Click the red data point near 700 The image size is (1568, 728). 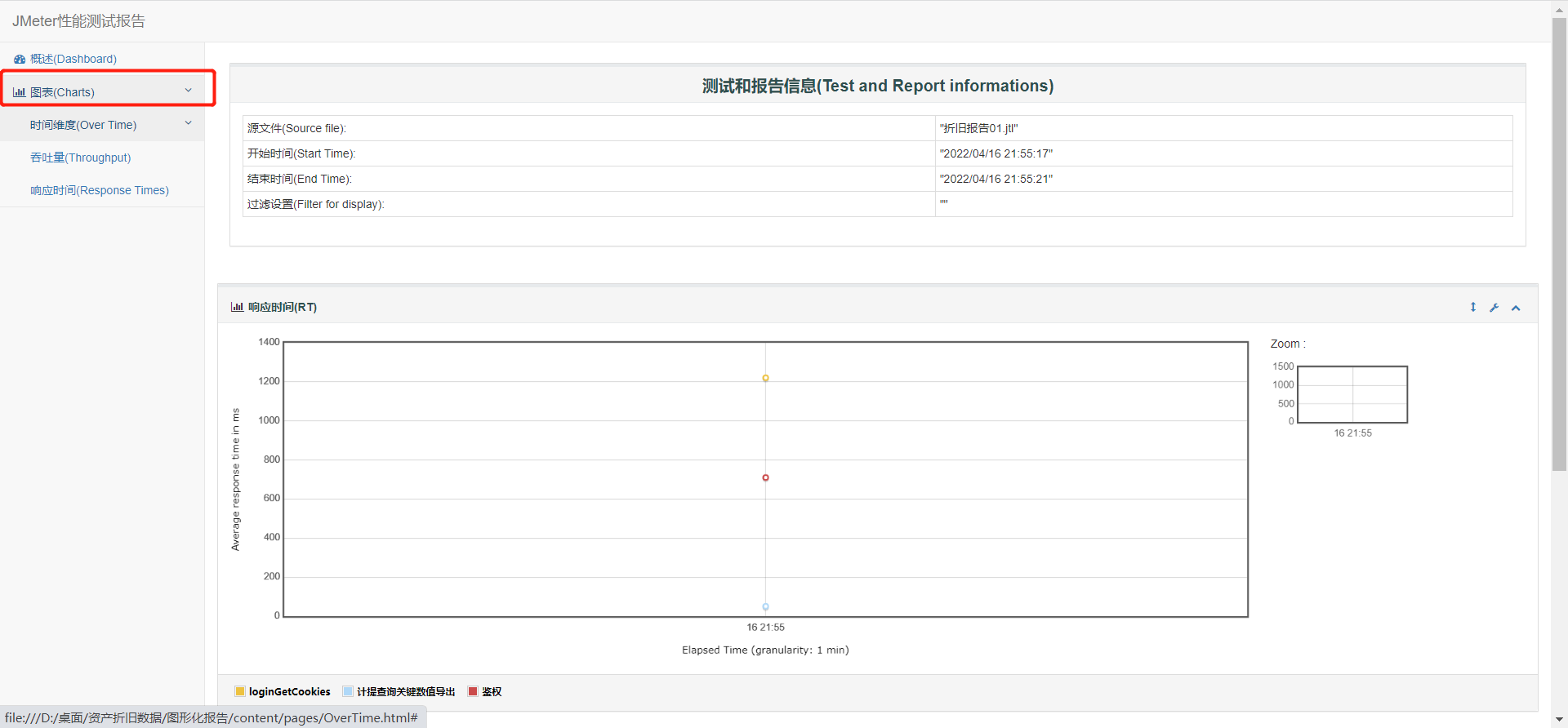click(x=765, y=477)
